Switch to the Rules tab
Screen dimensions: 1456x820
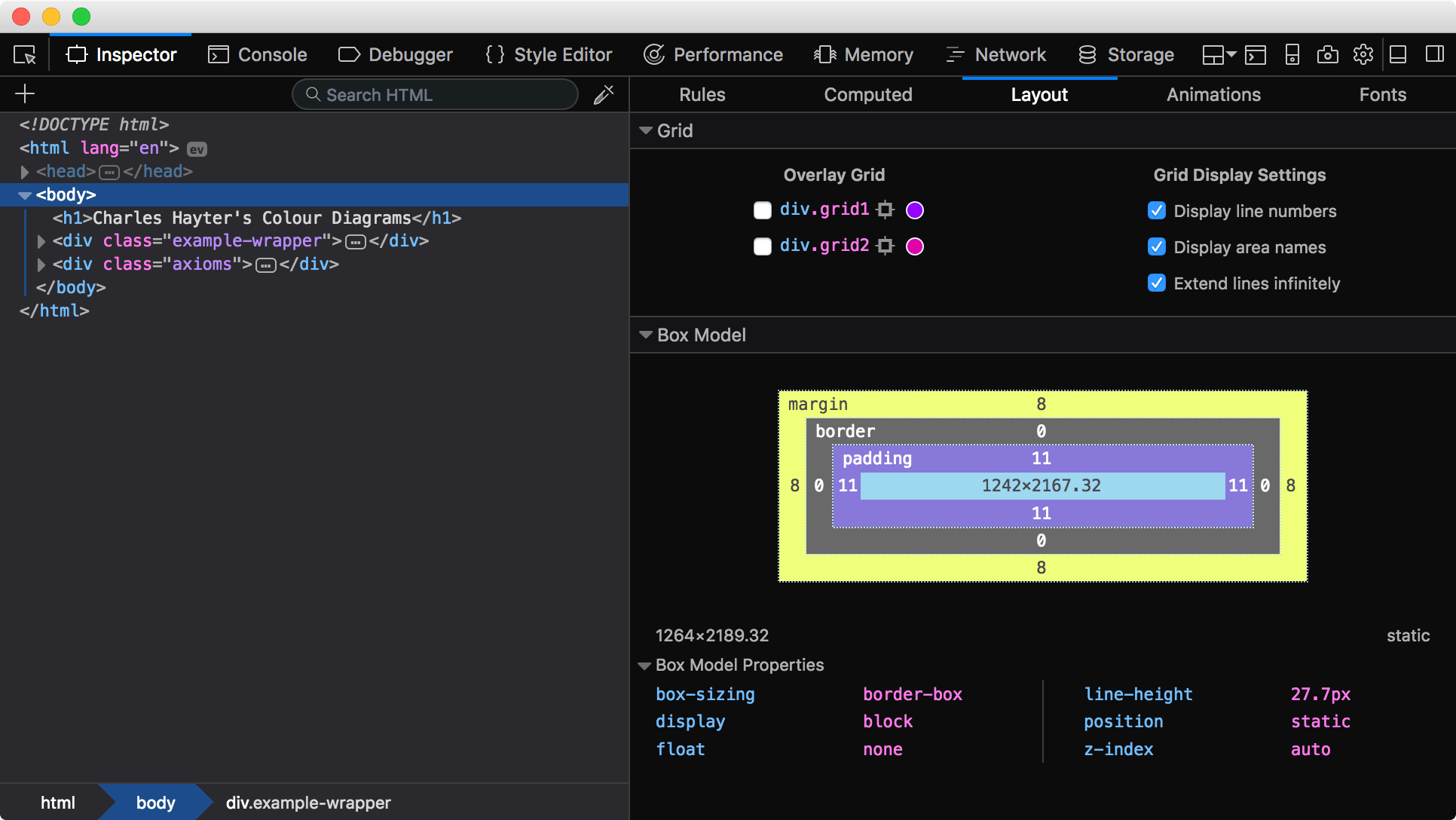pos(701,94)
